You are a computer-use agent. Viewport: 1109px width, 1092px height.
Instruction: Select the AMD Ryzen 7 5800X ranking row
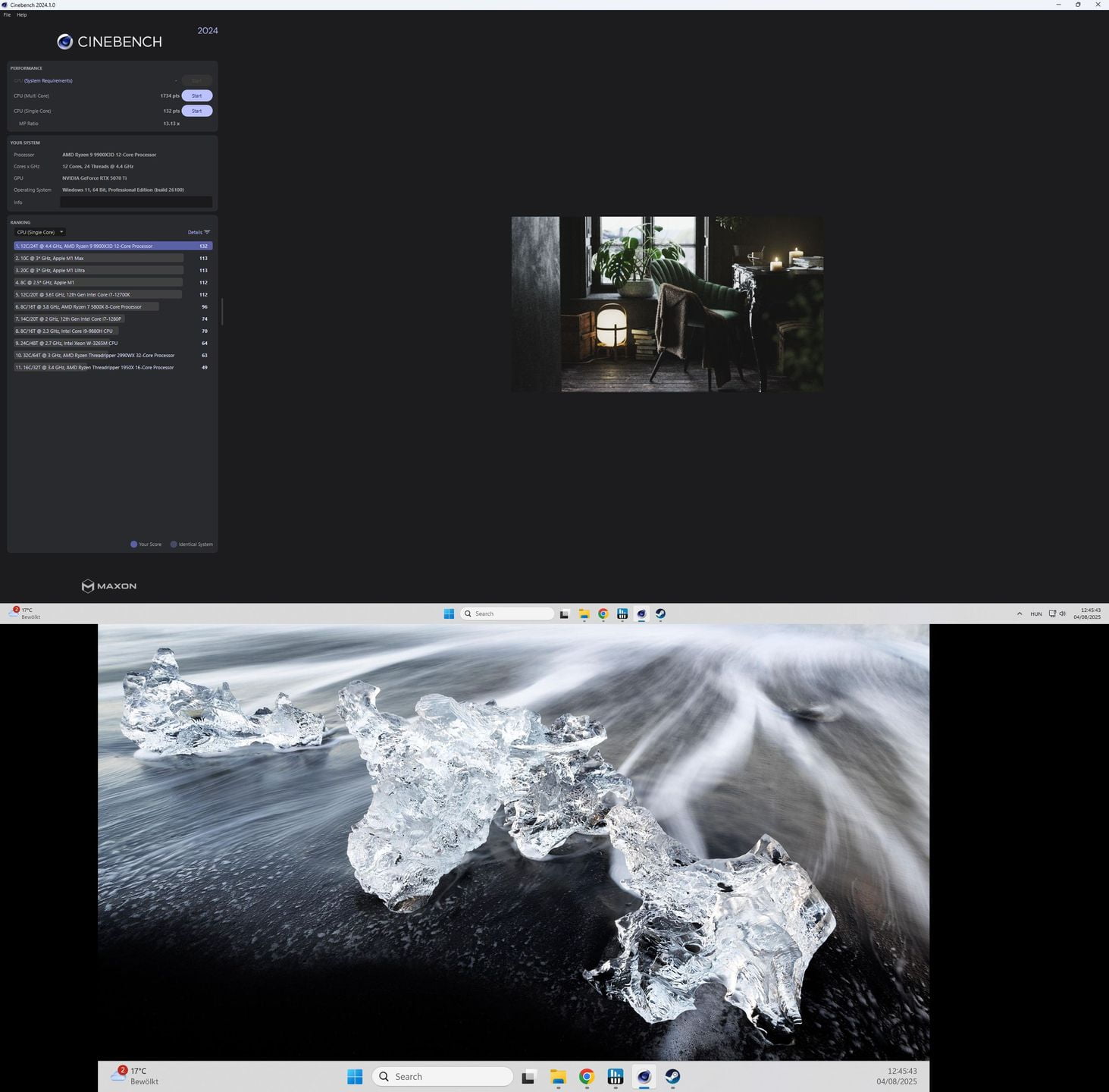tap(113, 306)
